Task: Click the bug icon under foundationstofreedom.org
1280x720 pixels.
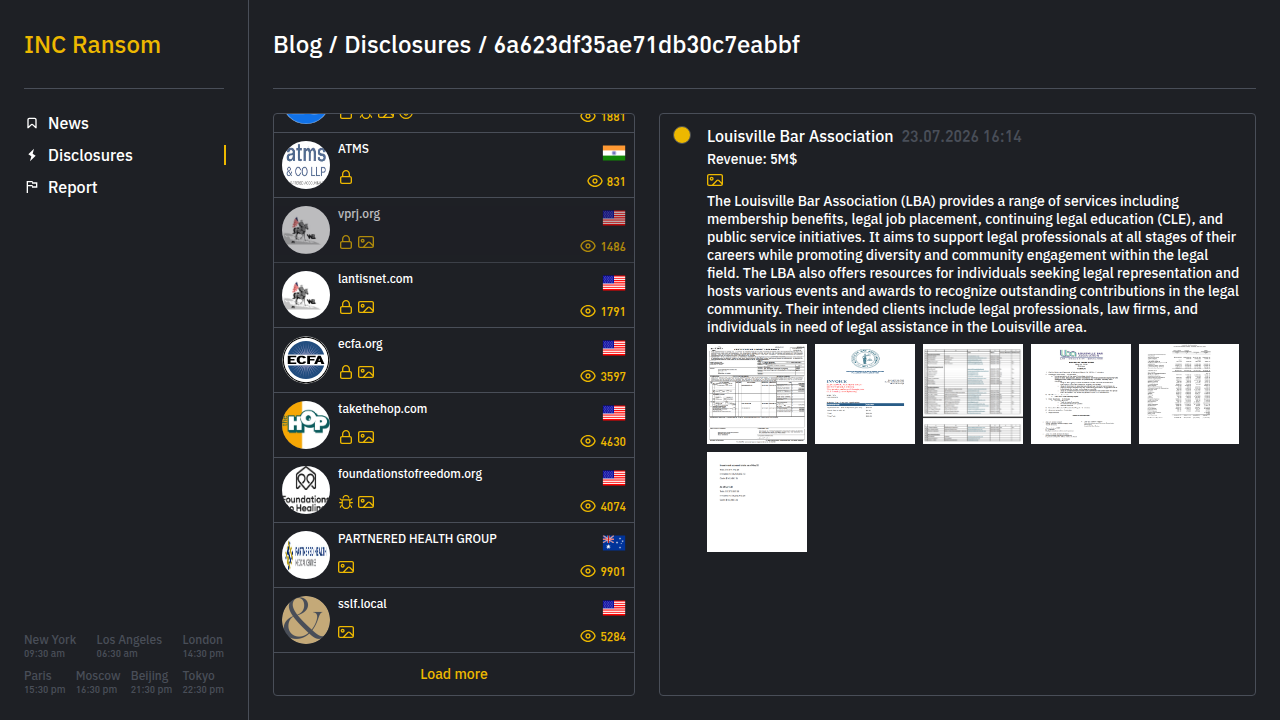Action: [x=346, y=502]
